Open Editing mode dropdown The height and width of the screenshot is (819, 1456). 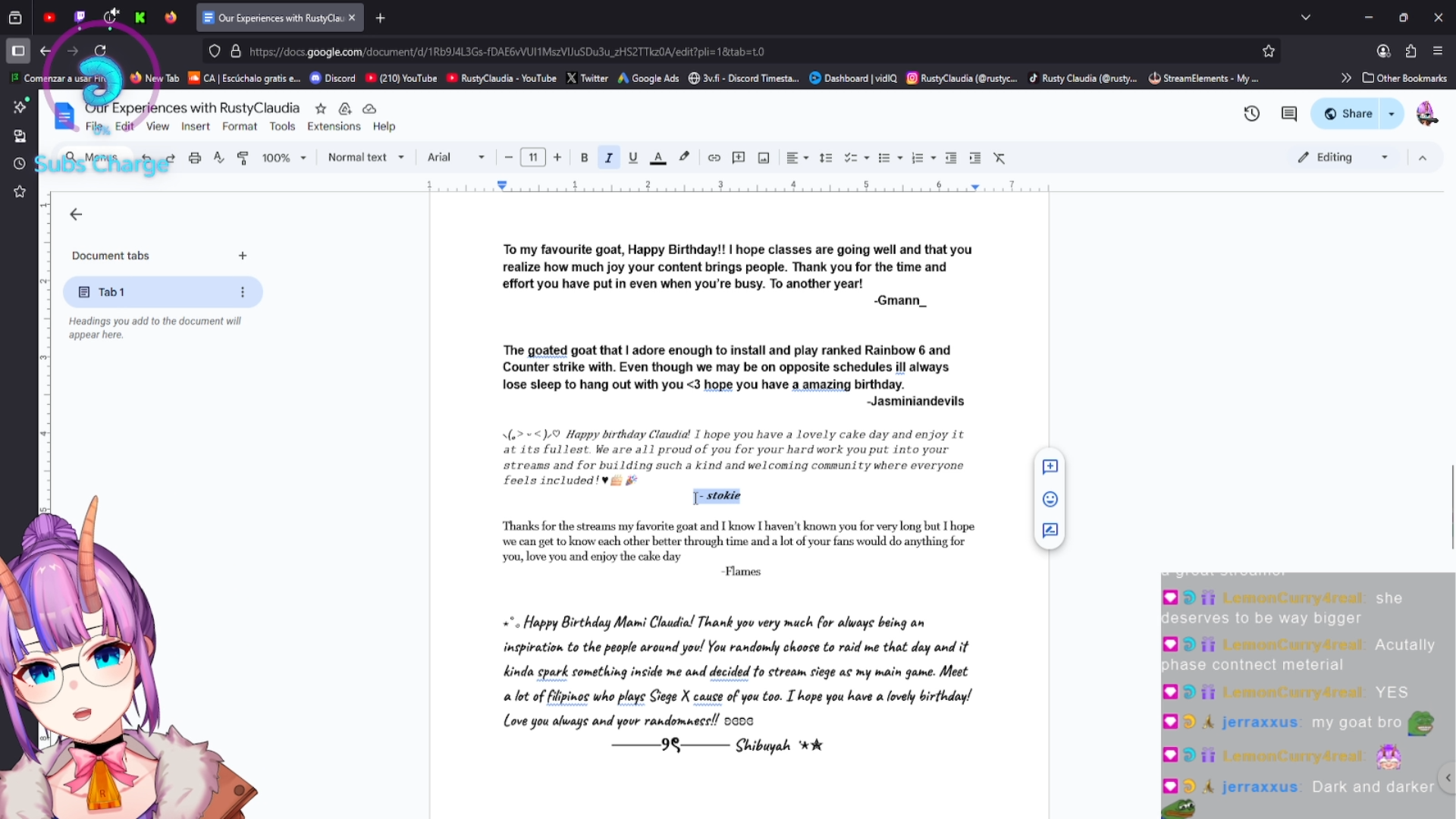[1342, 158]
